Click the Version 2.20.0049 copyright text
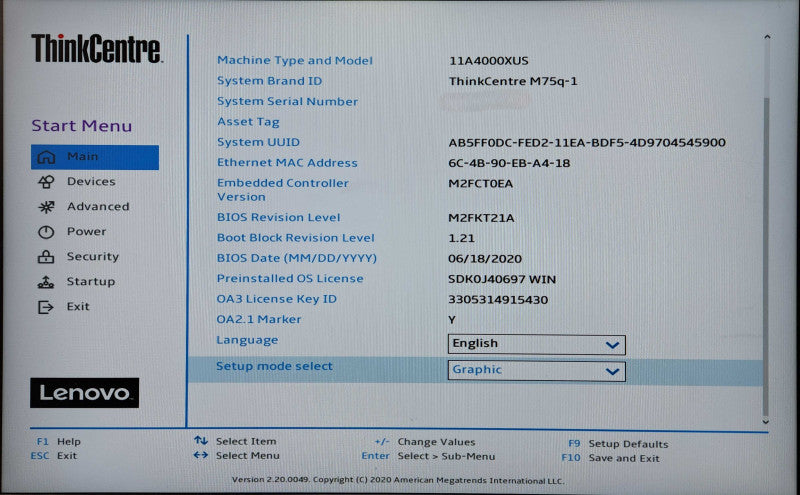Image resolution: width=800 pixels, height=495 pixels. point(397,480)
